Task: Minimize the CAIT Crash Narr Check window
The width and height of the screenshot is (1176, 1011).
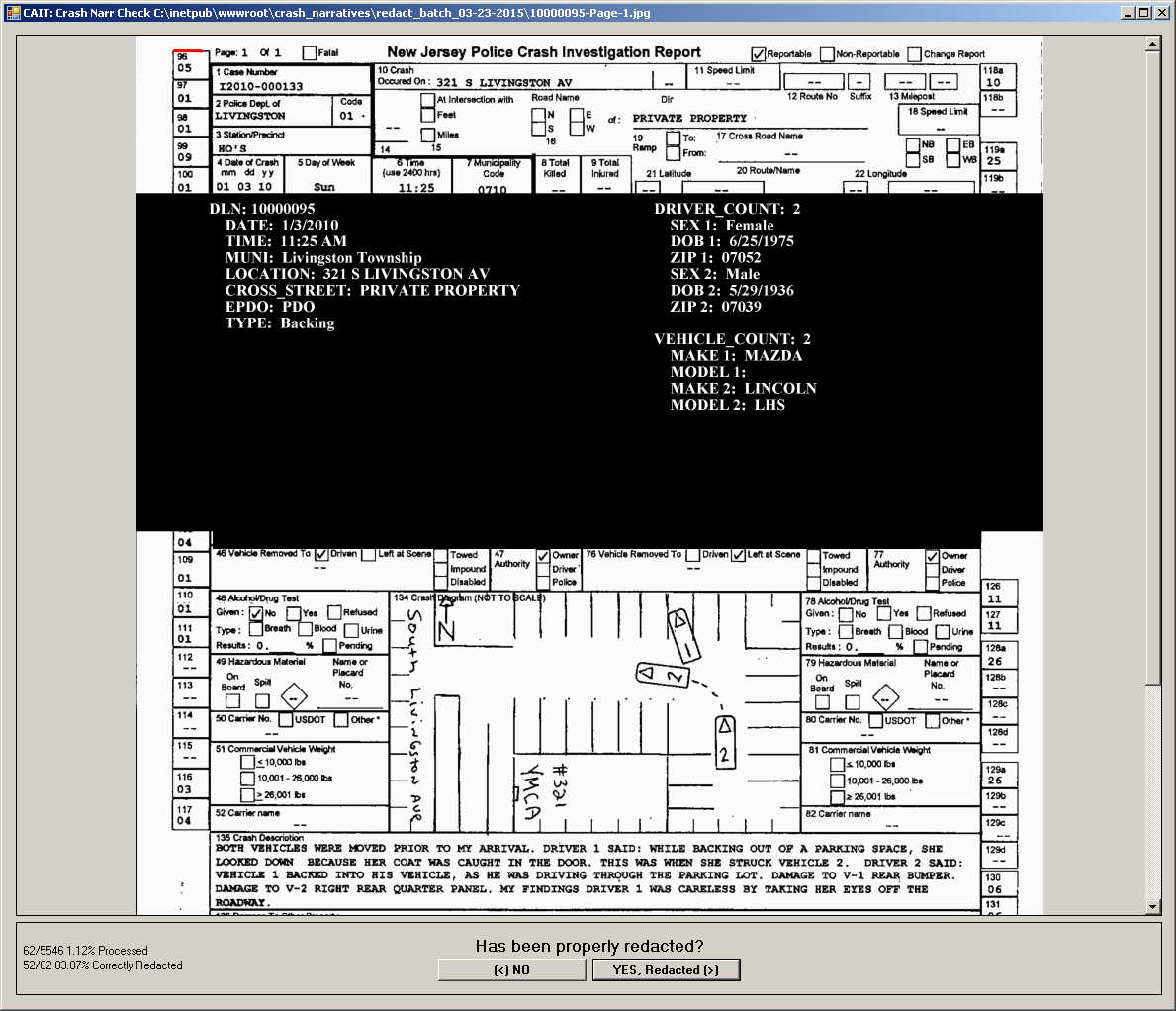Action: (x=1128, y=13)
